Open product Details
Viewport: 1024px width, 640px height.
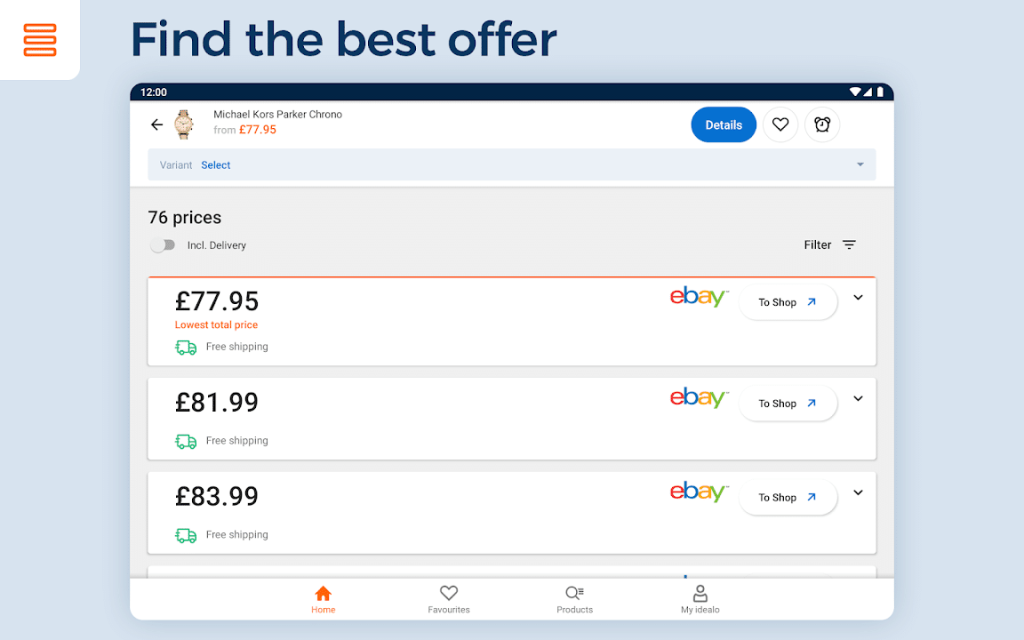tap(723, 124)
